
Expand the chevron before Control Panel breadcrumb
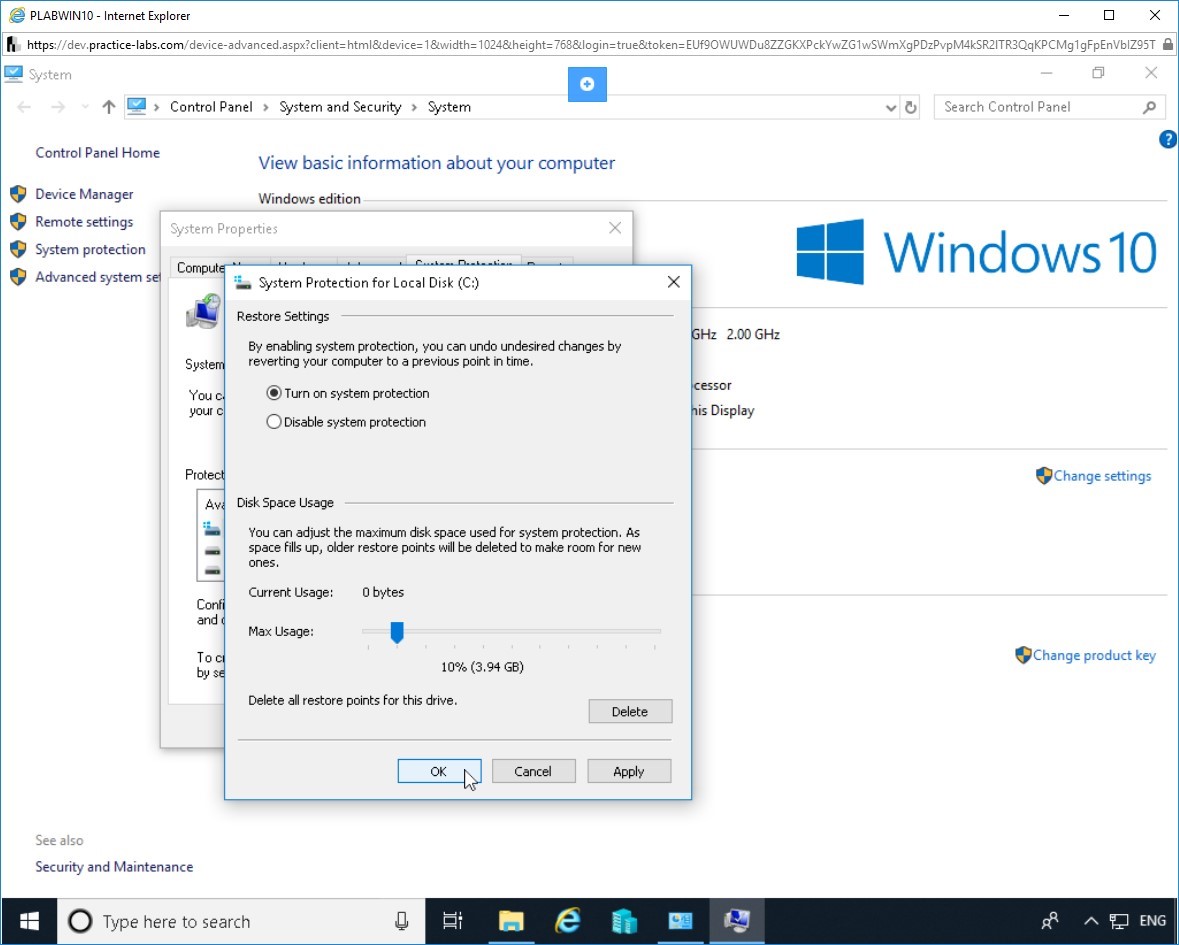(x=156, y=108)
